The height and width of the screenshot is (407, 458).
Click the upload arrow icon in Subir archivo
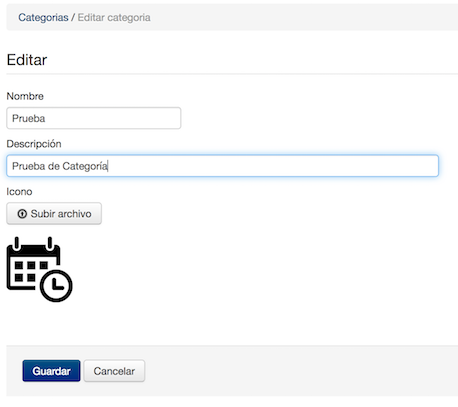click(22, 214)
